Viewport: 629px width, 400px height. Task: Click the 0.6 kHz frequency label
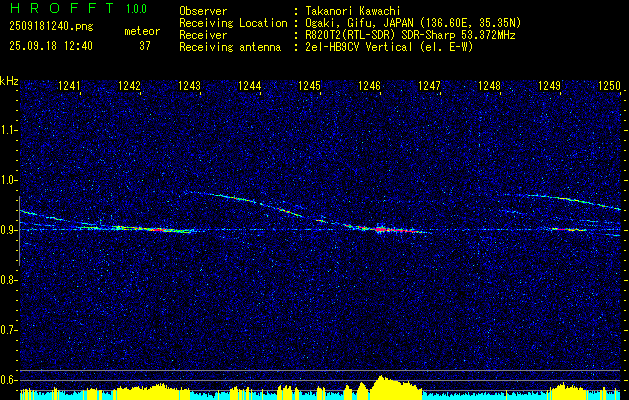tap(9, 380)
